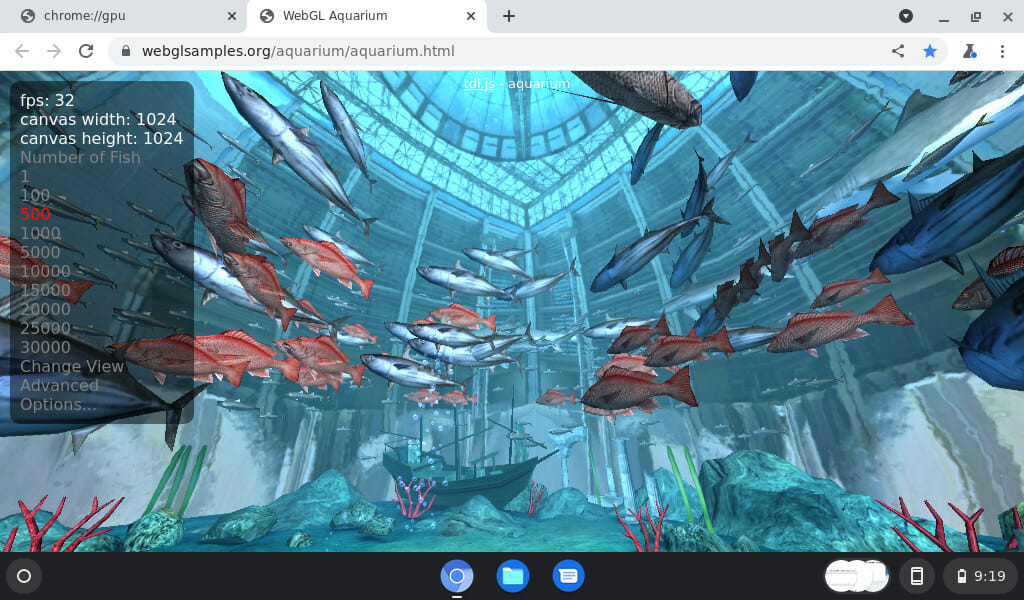Screen dimensions: 1024x600
Task: Set number of fish to 10000
Action: 45,271
